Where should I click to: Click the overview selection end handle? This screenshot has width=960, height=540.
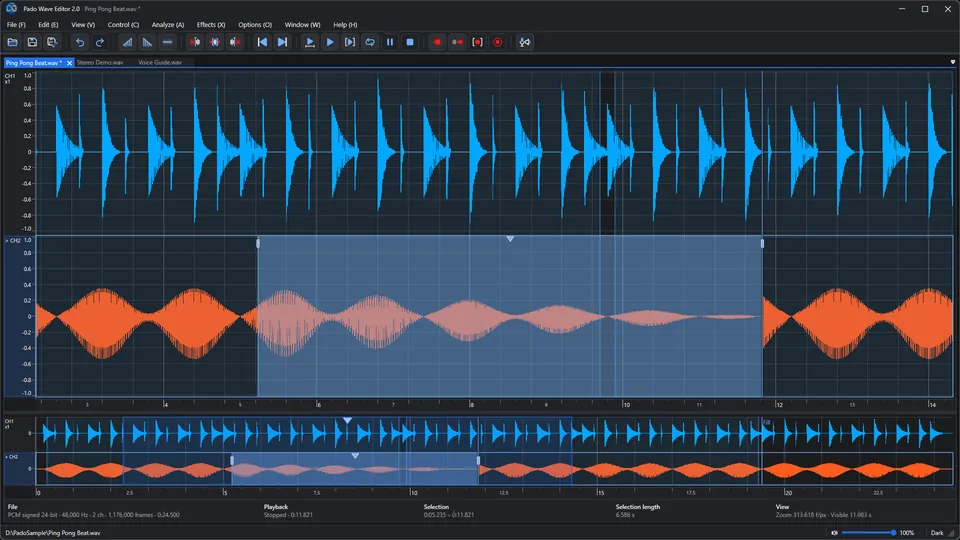[x=478, y=460]
